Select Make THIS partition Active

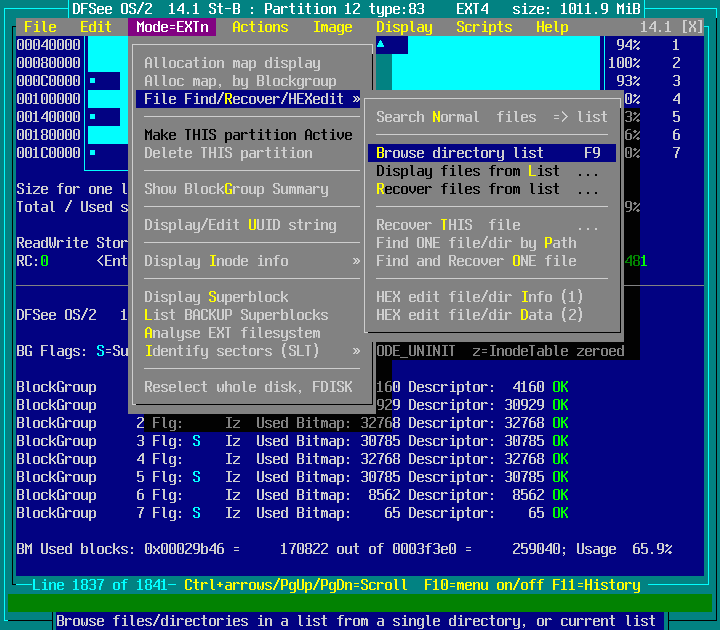(x=248, y=135)
